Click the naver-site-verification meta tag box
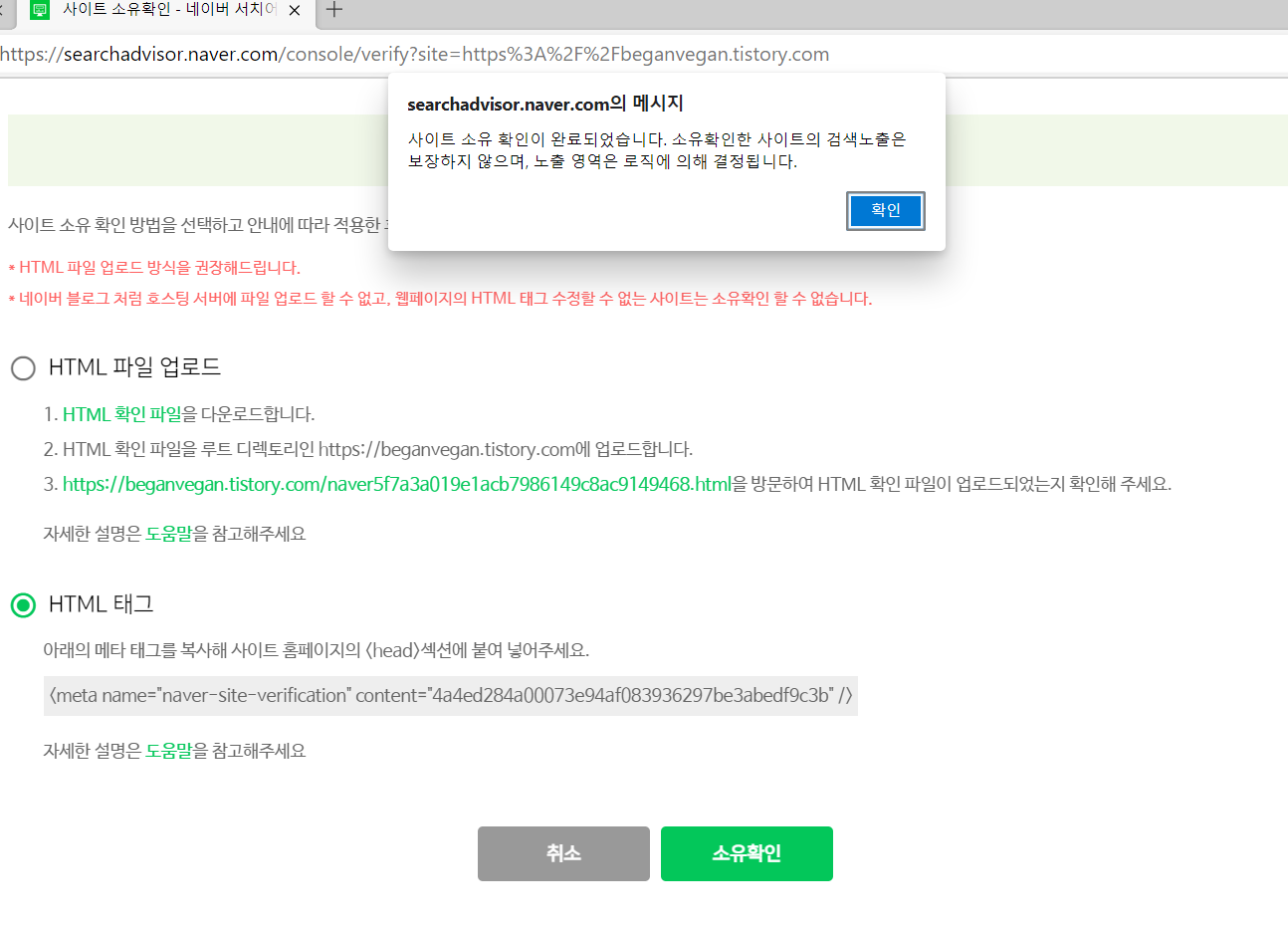The image size is (1288, 928). coord(451,695)
